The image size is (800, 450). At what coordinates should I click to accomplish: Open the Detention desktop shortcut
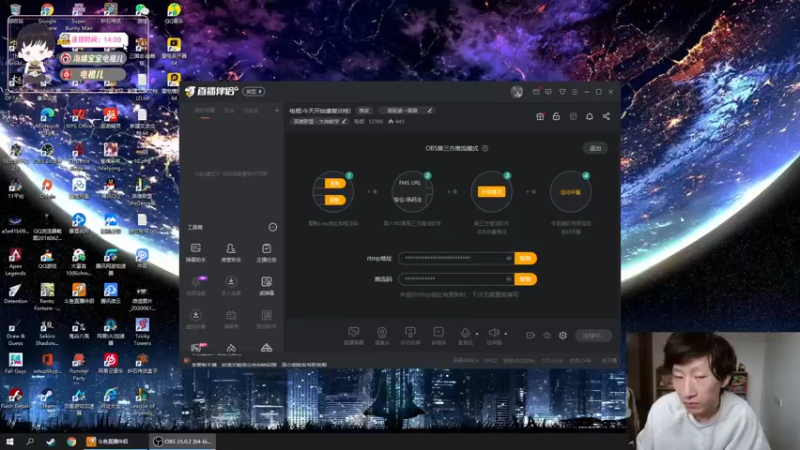[x=15, y=294]
